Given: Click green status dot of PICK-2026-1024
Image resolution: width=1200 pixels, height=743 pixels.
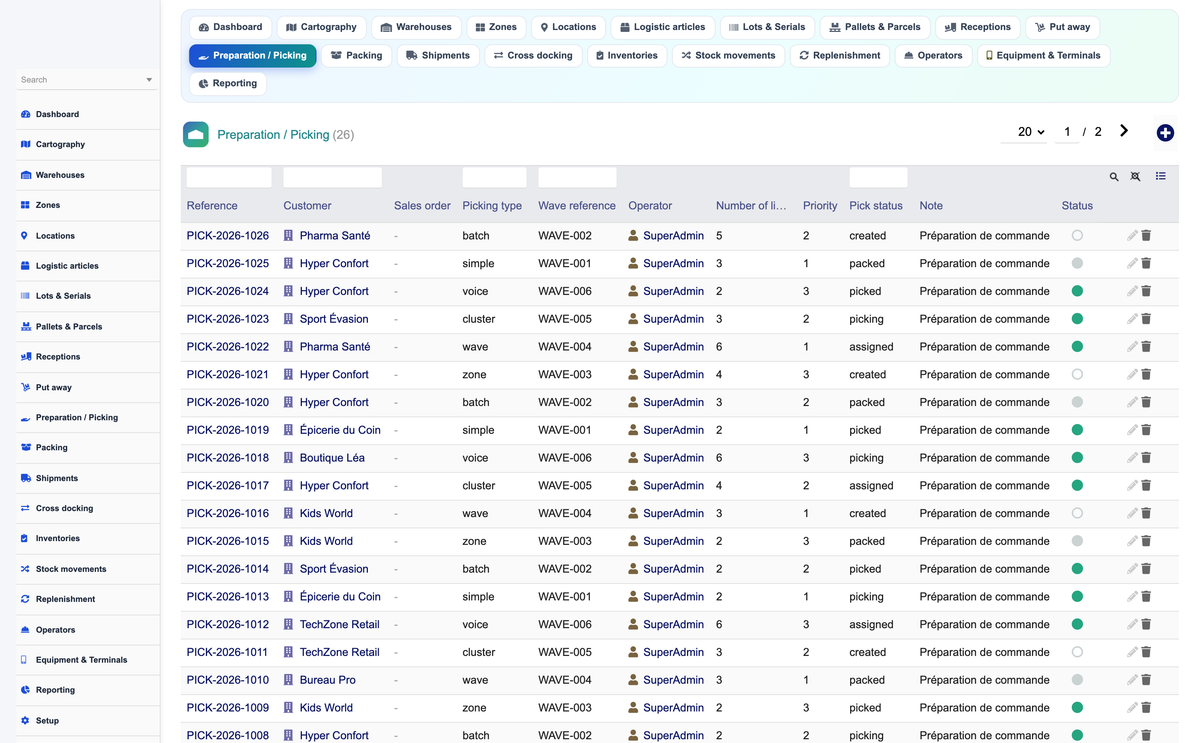Looking at the screenshot, I should pos(1077,291).
